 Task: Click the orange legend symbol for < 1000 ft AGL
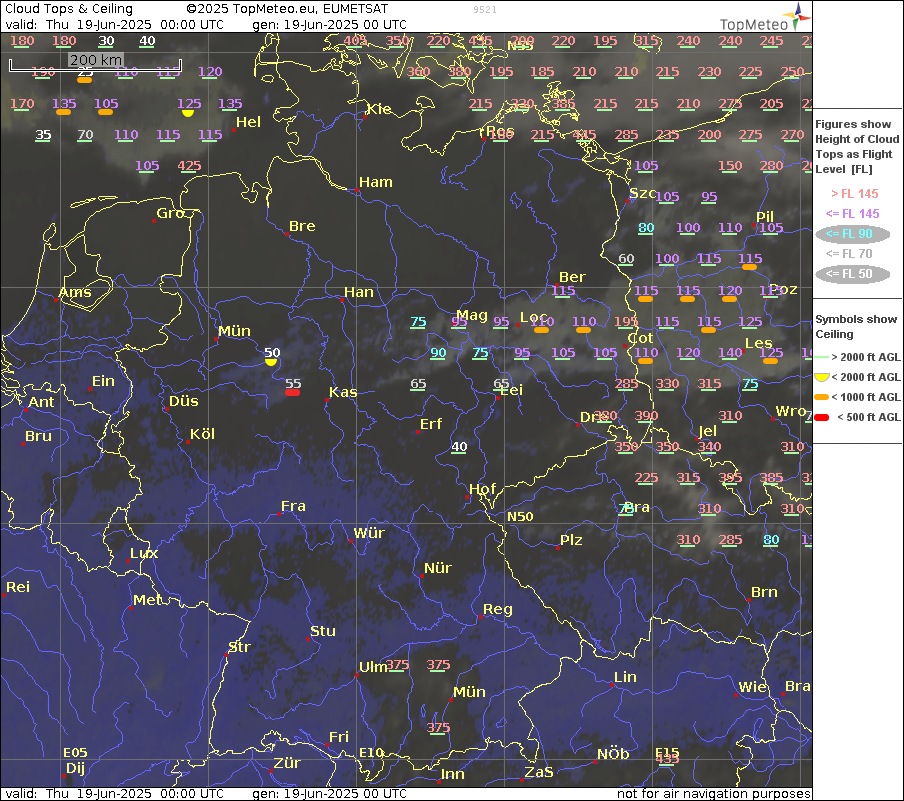[822, 397]
